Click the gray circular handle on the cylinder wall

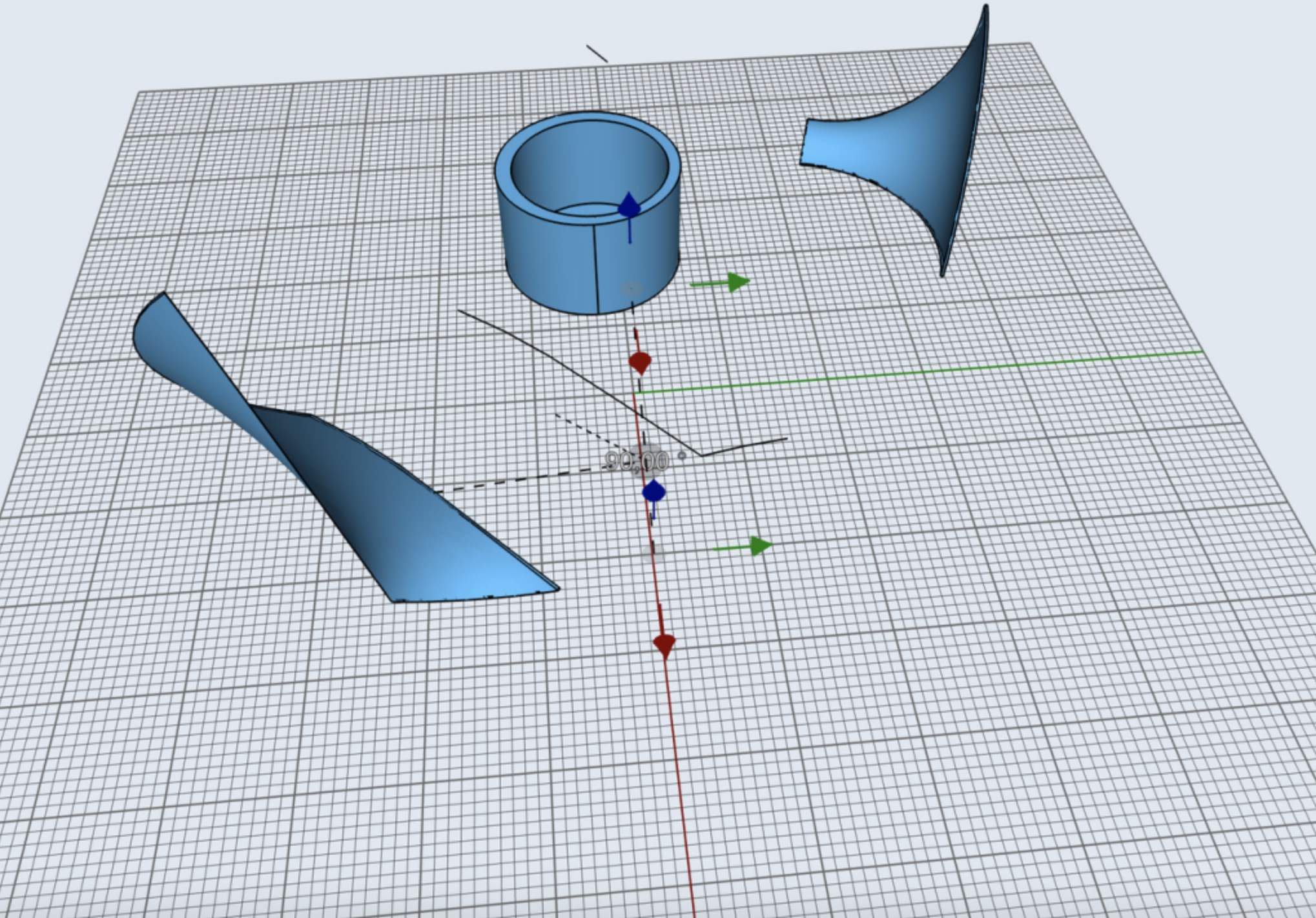630,289
